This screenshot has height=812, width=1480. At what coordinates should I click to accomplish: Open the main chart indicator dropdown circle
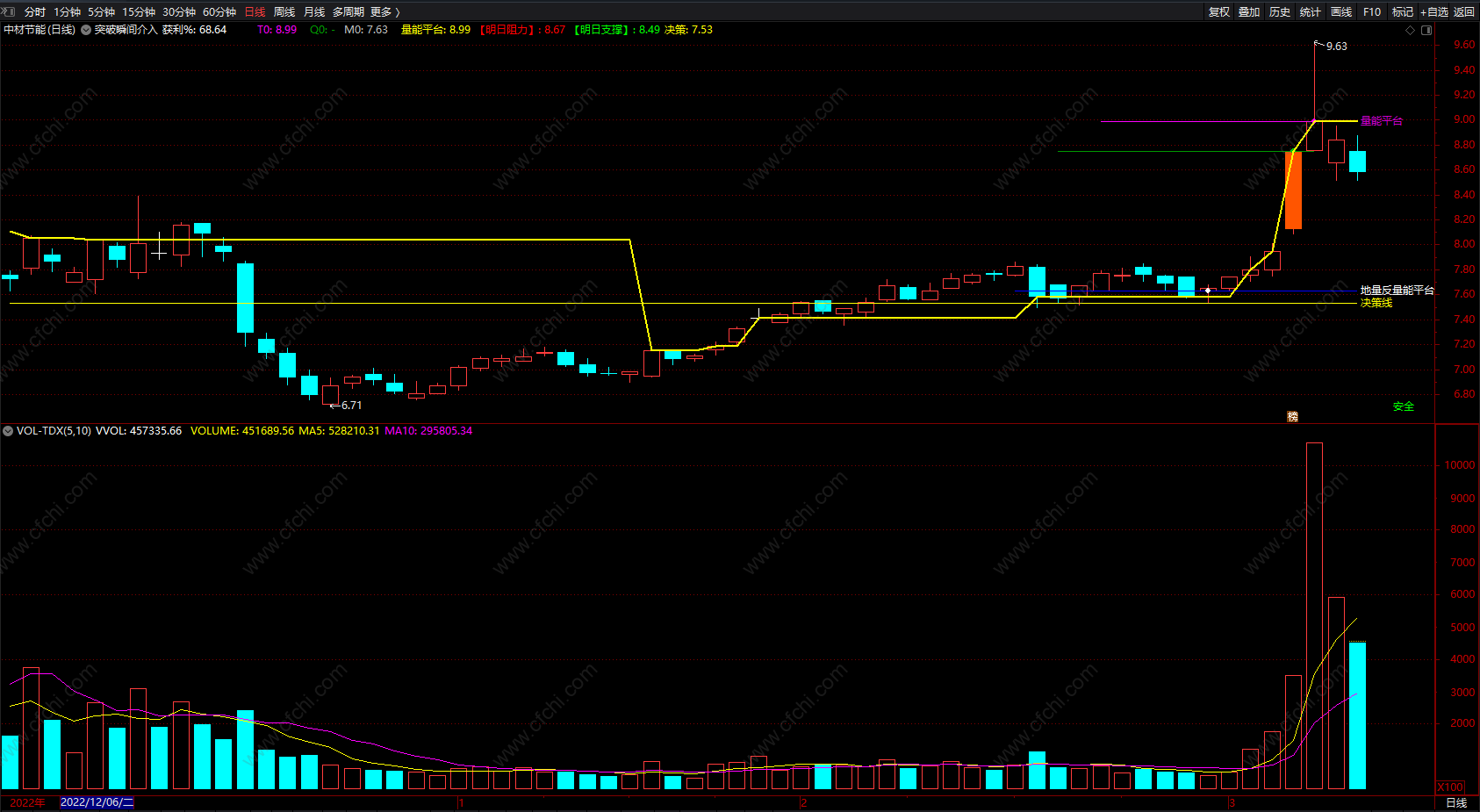click(86, 30)
